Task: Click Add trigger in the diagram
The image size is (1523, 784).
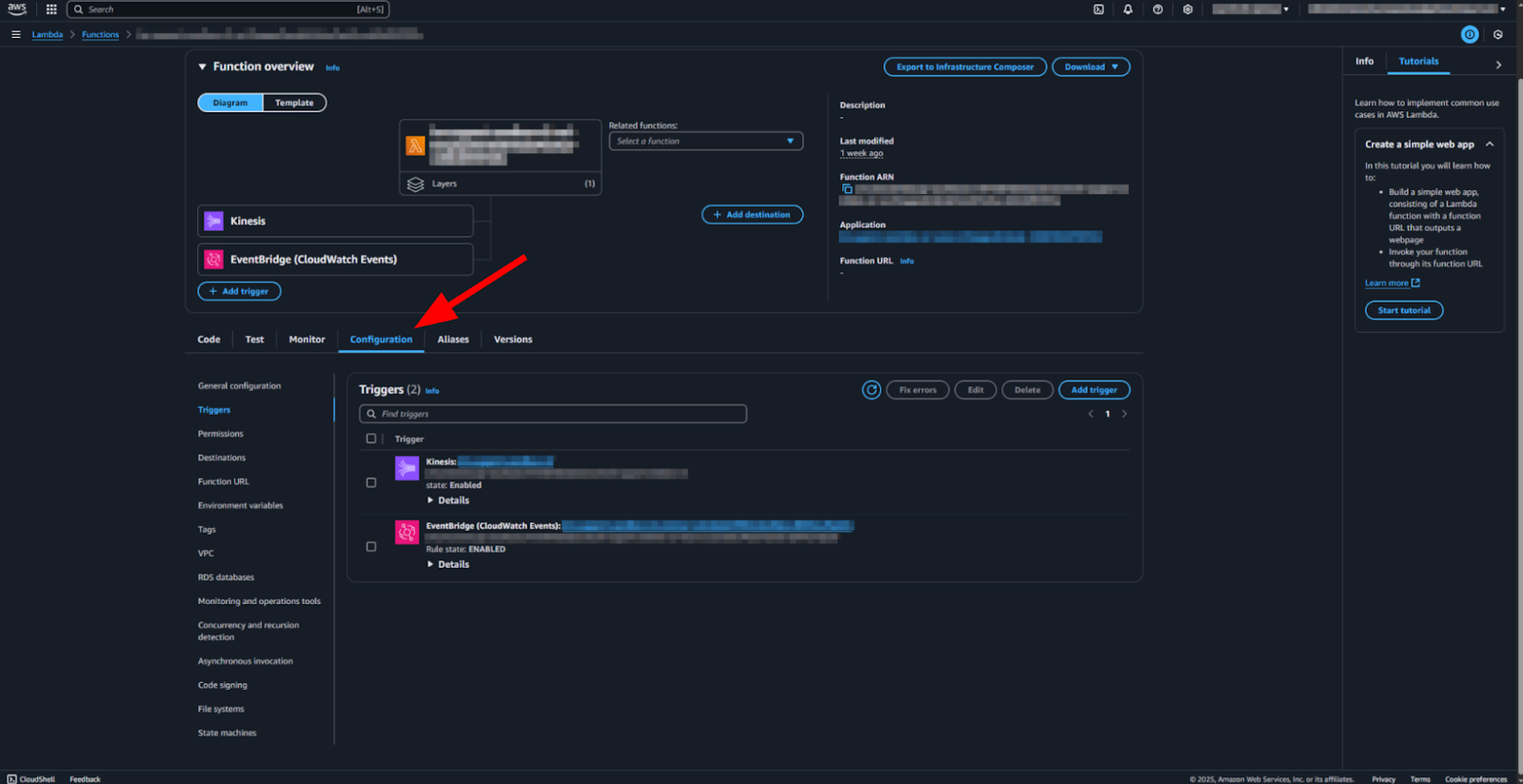Action: click(x=239, y=291)
